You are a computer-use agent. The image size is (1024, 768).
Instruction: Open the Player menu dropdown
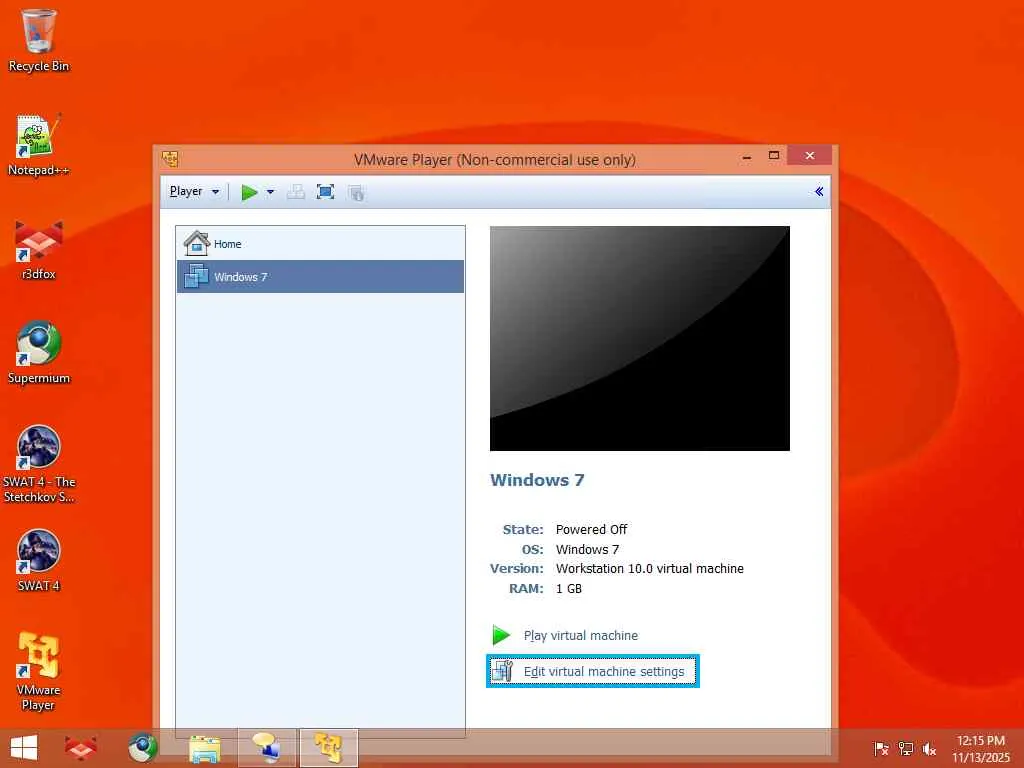pyautogui.click(x=194, y=191)
